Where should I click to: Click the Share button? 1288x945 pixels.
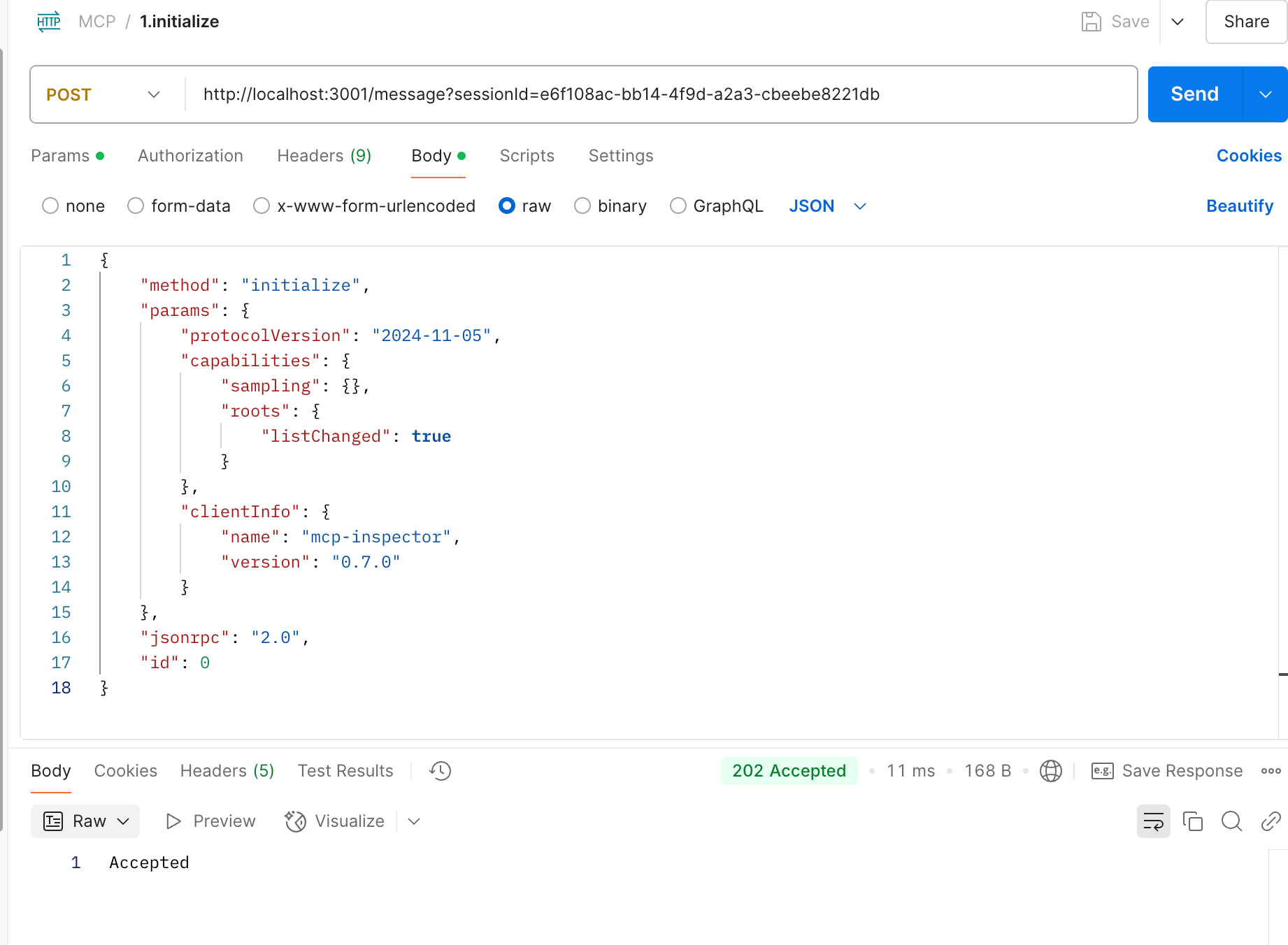(1247, 22)
